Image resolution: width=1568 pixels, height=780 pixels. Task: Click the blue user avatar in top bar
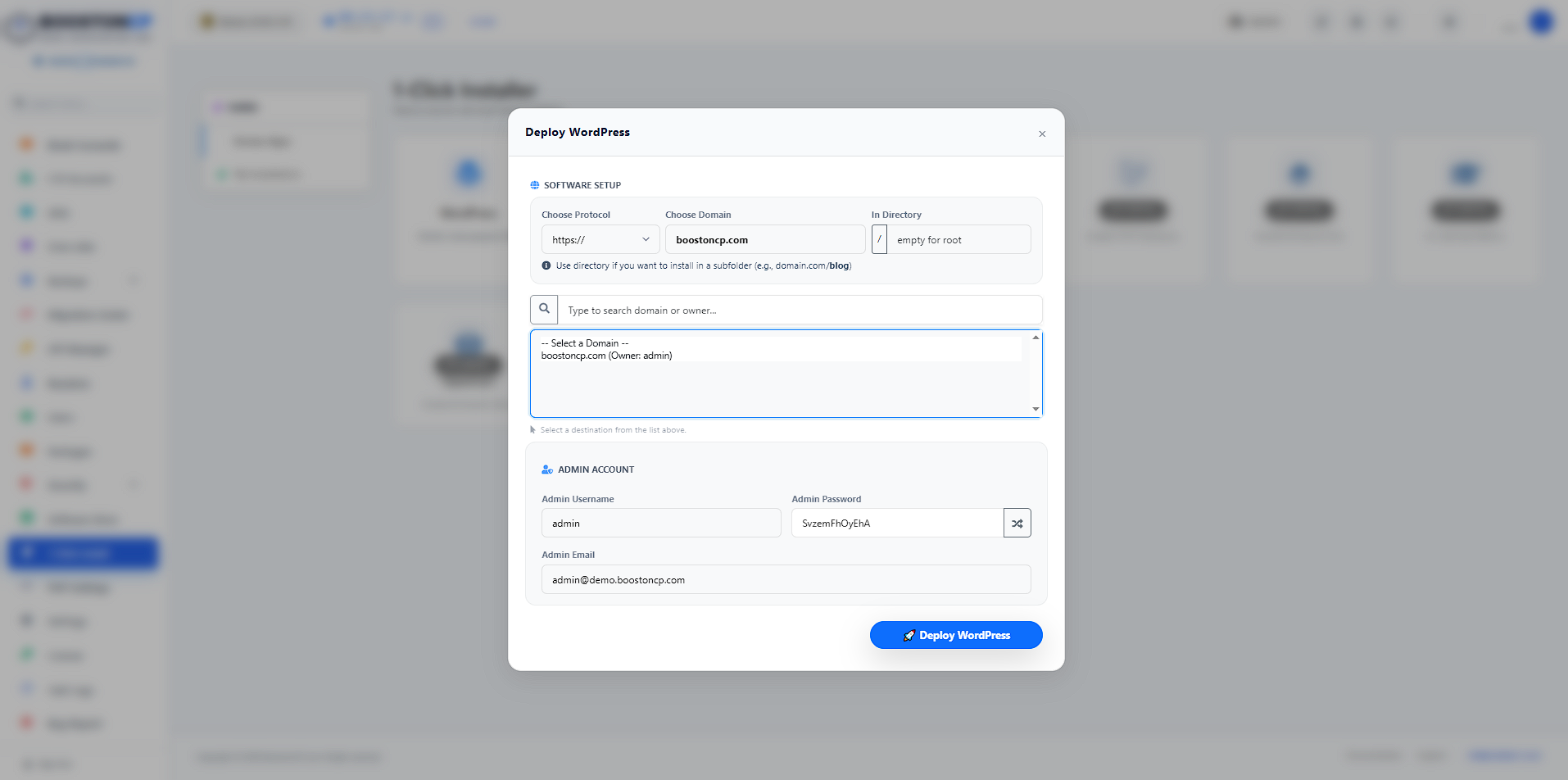[1541, 22]
